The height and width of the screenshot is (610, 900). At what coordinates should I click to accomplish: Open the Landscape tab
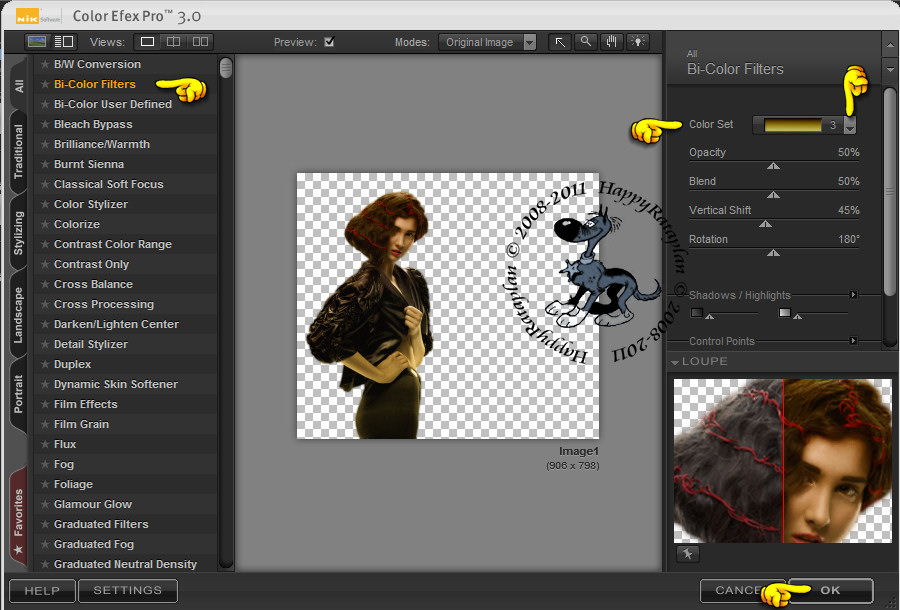[19, 314]
